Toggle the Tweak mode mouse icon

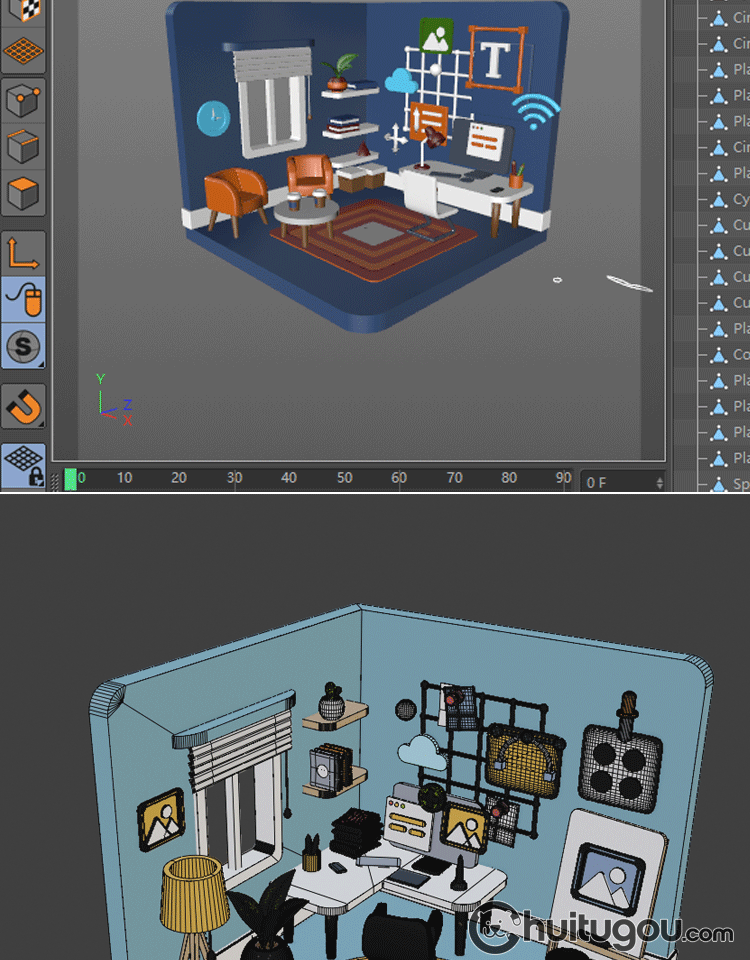pyautogui.click(x=23, y=299)
